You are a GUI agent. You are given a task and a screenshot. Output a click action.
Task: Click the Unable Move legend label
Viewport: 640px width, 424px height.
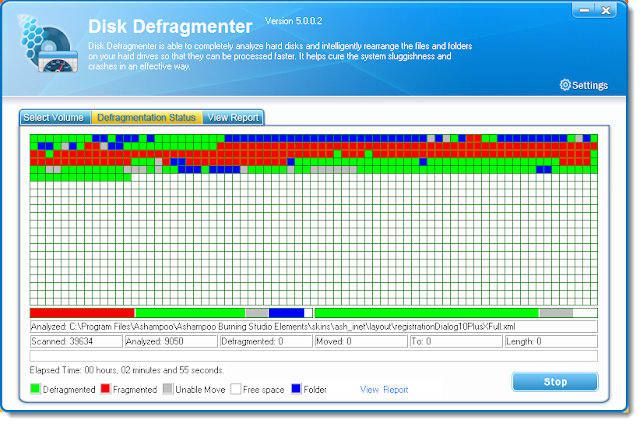pyautogui.click(x=200, y=390)
